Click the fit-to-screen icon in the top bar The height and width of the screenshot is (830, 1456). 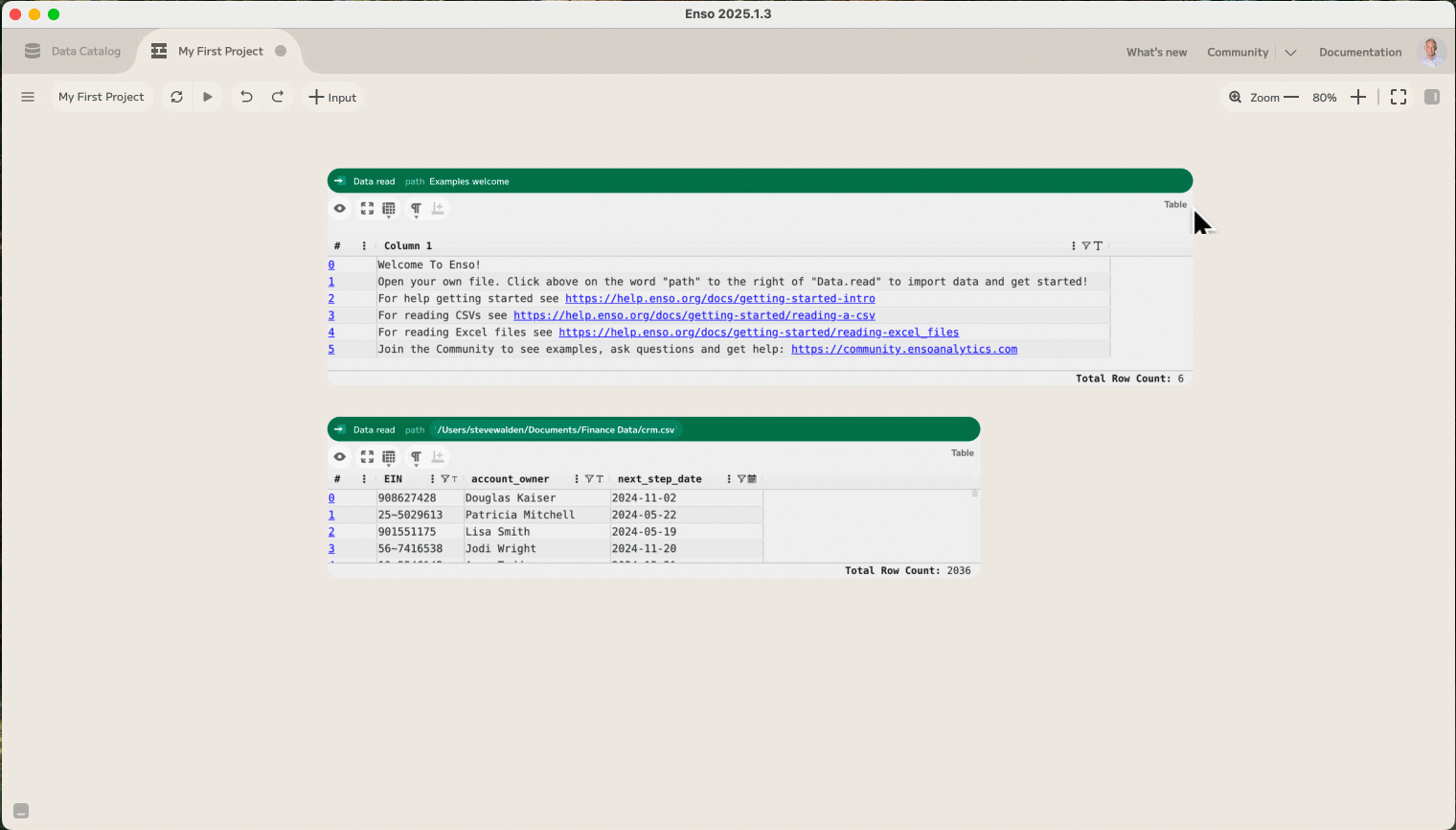point(1399,97)
